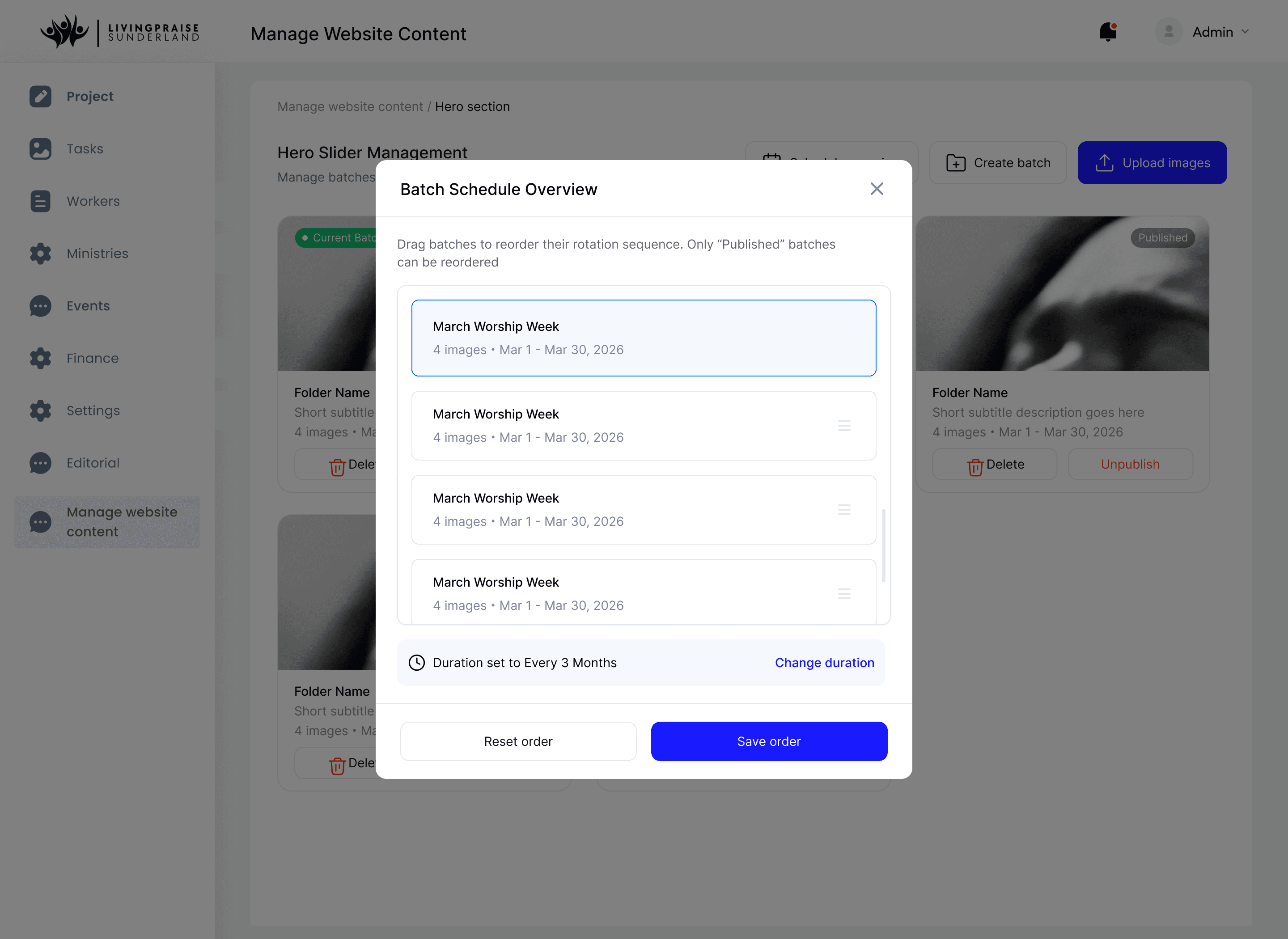Open the Ministries menu item
The height and width of the screenshot is (939, 1288).
tap(97, 254)
